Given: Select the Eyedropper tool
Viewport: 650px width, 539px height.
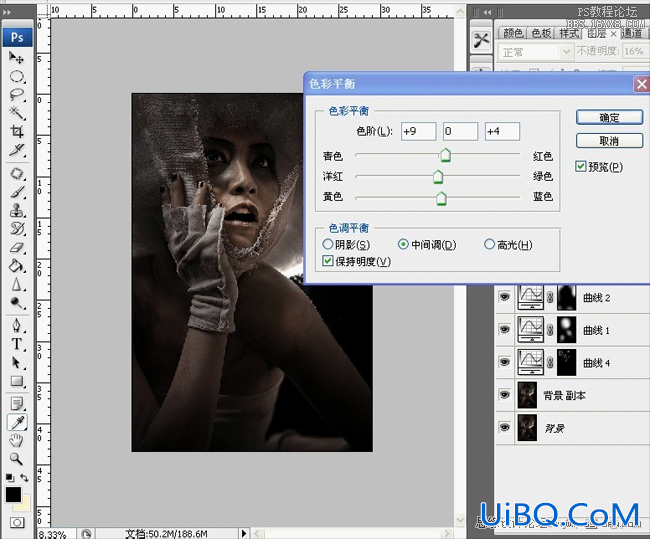Looking at the screenshot, I should 17,422.
